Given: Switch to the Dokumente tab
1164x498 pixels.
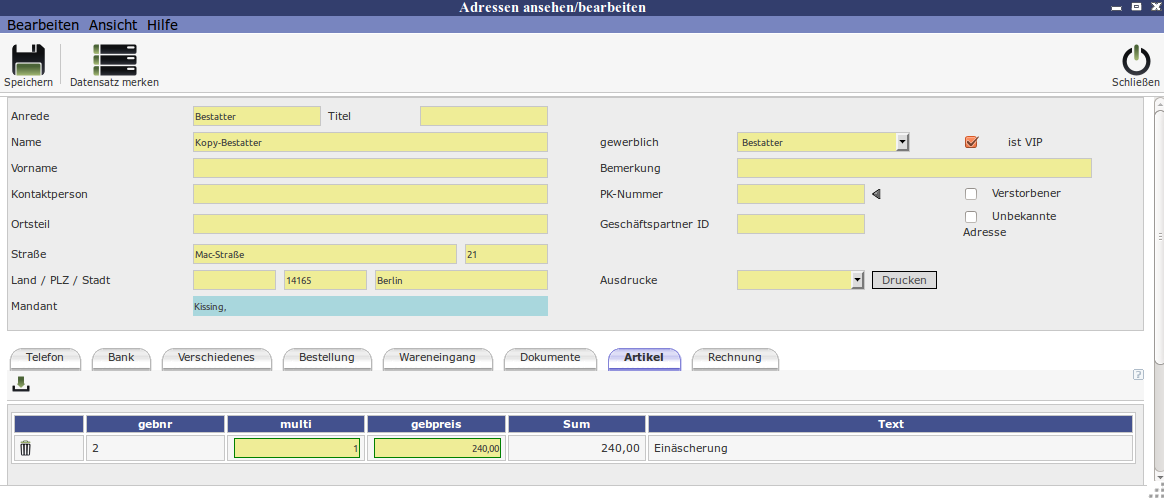Looking at the screenshot, I should (550, 358).
